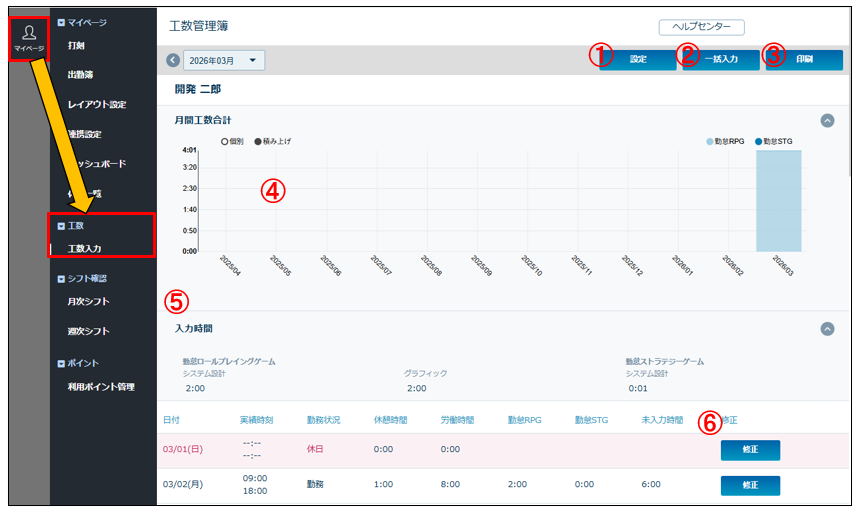Collapse the 工数 menu group
The width and height of the screenshot is (860, 515).
(61, 226)
